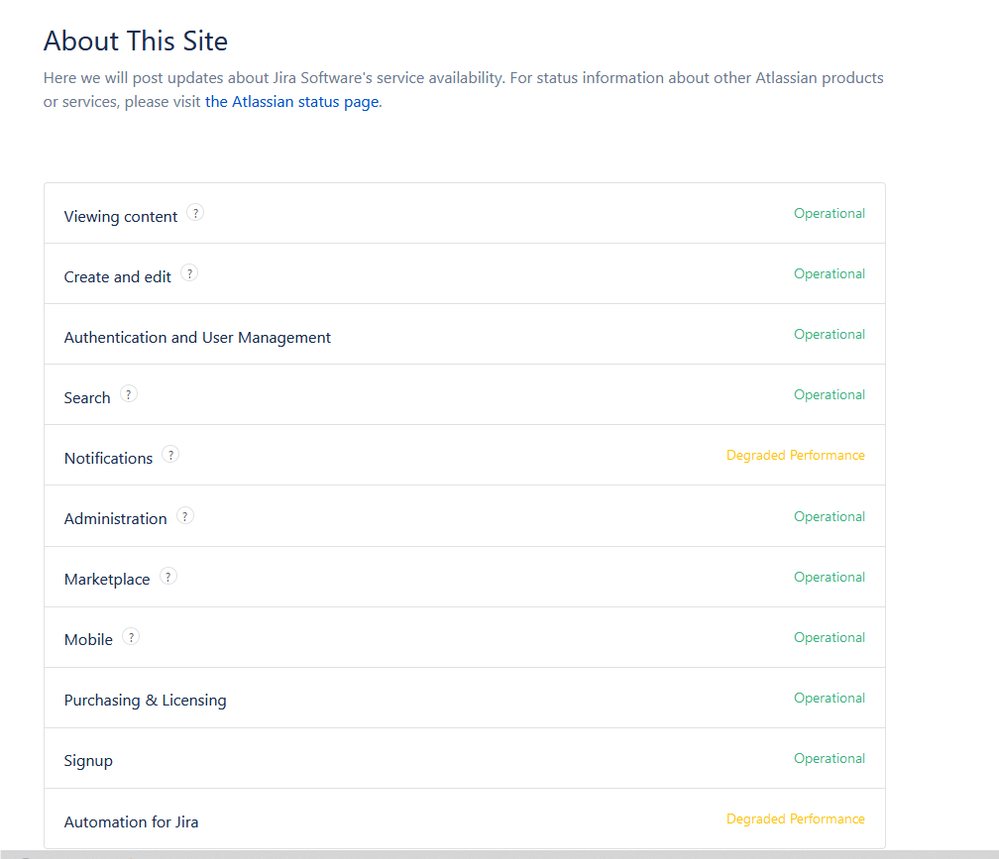Click the question mark icon beside Search

coord(129,394)
